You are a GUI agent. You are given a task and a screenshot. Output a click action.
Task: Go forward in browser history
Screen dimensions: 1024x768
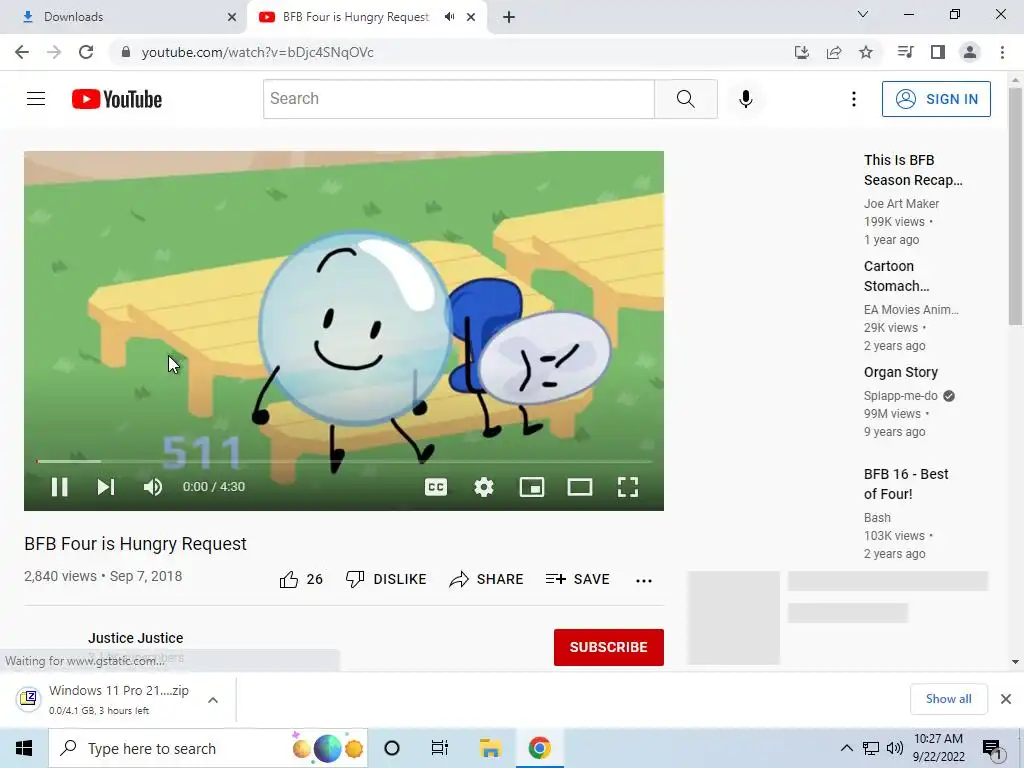click(54, 52)
